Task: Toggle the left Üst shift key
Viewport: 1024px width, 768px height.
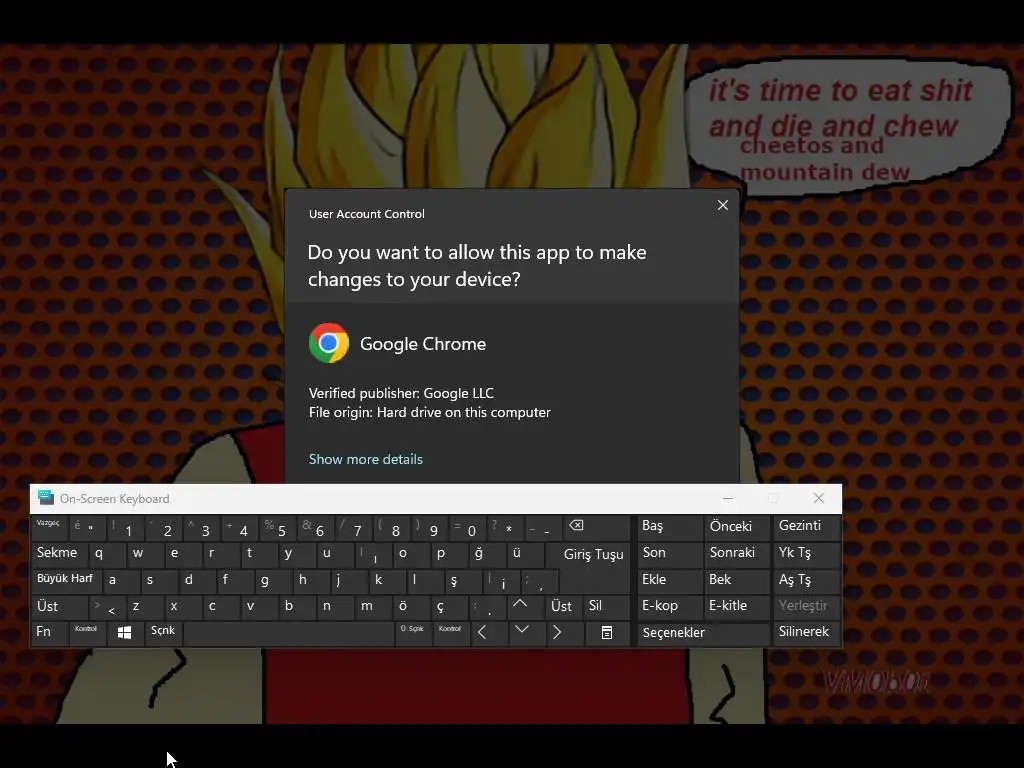Action: click(x=59, y=606)
